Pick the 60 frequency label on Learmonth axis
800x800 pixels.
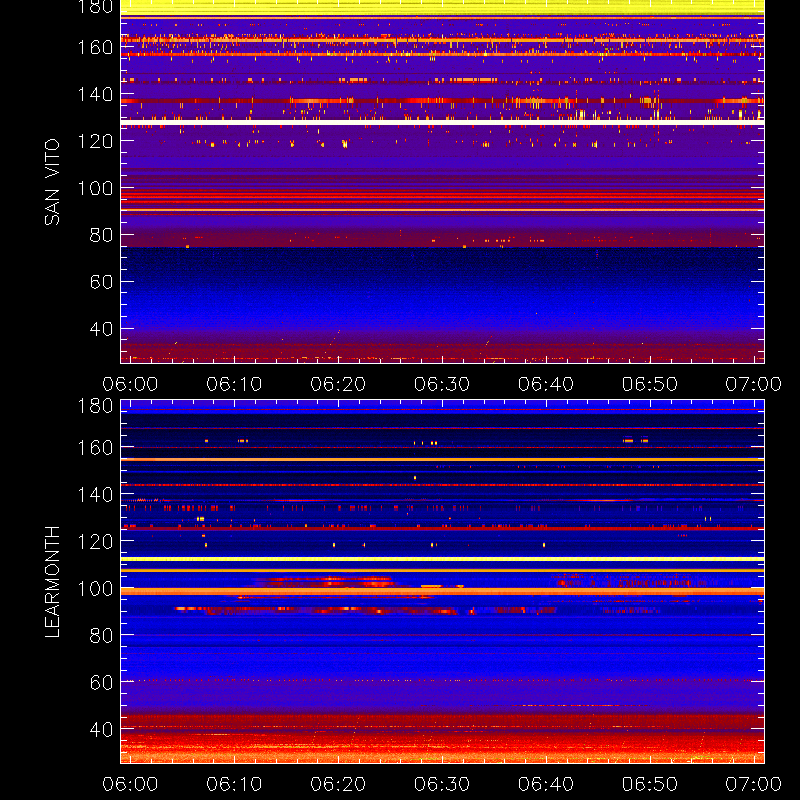tap(101, 682)
